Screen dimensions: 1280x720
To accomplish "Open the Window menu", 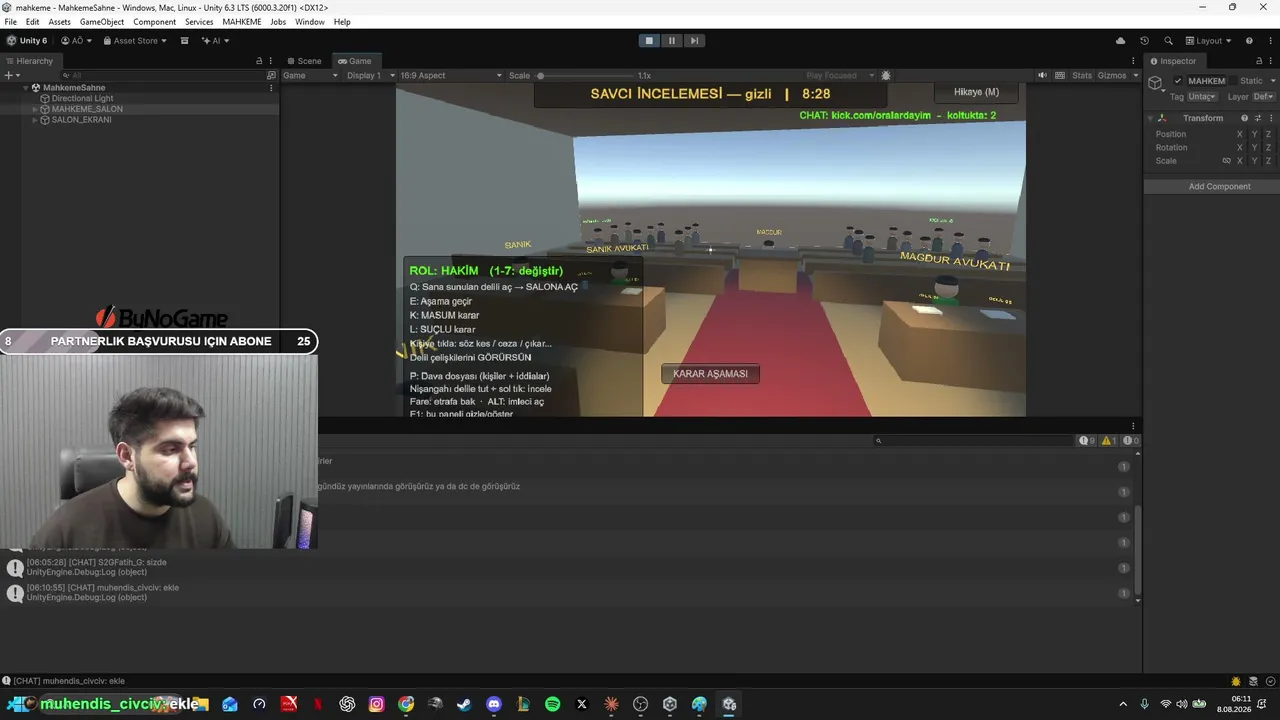I will pos(310,22).
